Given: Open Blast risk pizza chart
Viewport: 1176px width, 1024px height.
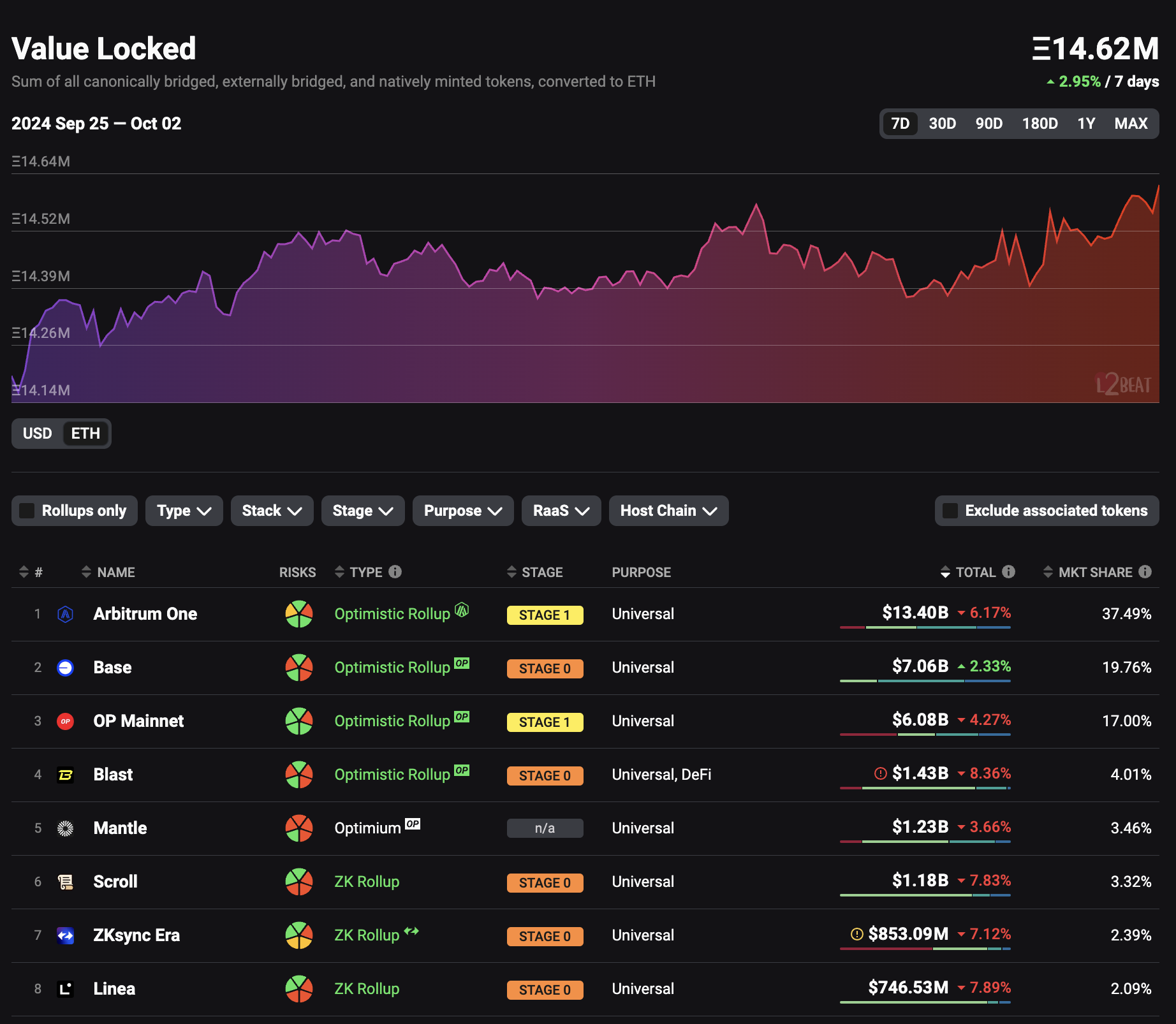Looking at the screenshot, I should click(x=298, y=775).
